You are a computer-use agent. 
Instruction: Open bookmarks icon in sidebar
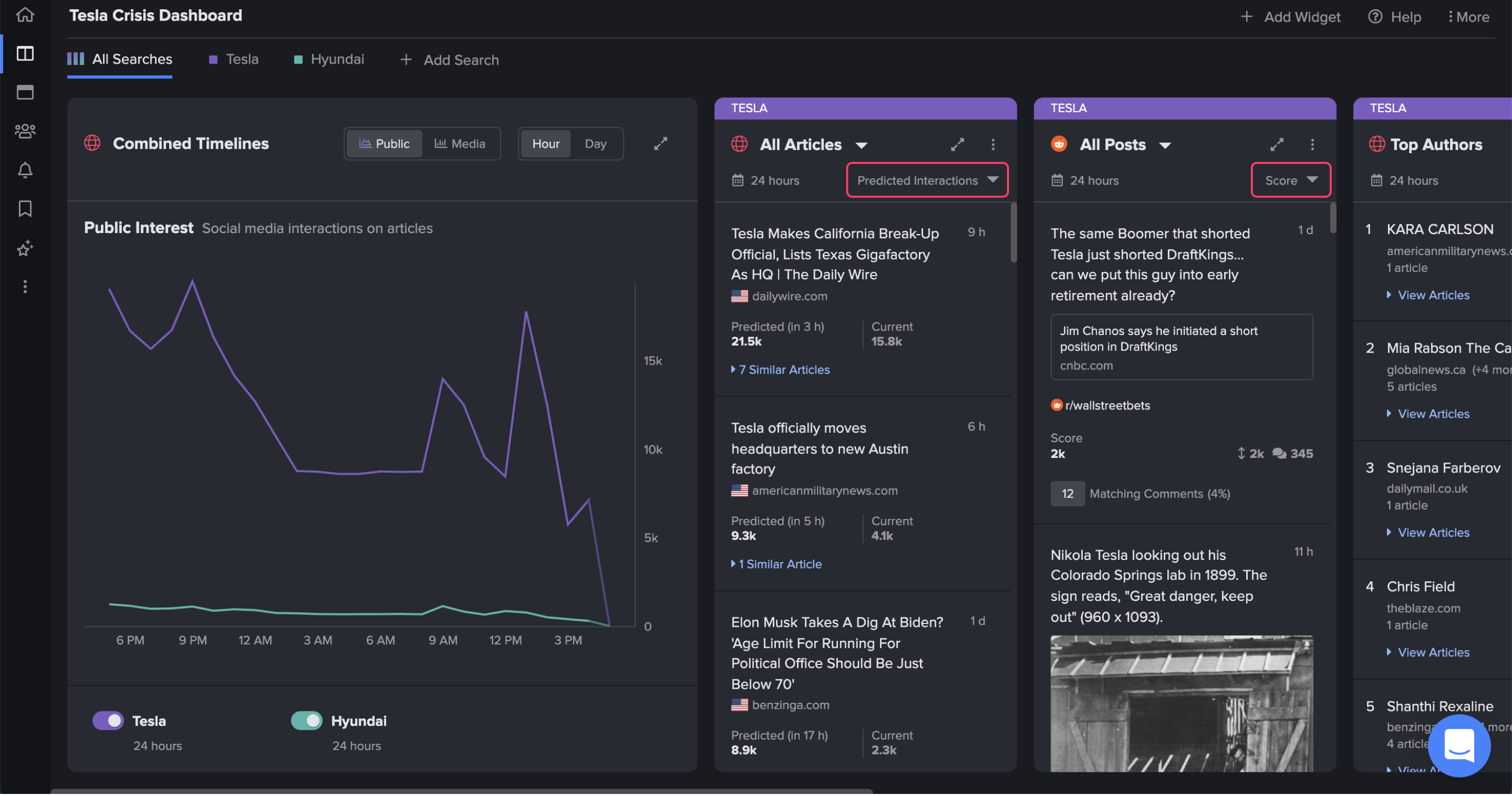click(25, 209)
